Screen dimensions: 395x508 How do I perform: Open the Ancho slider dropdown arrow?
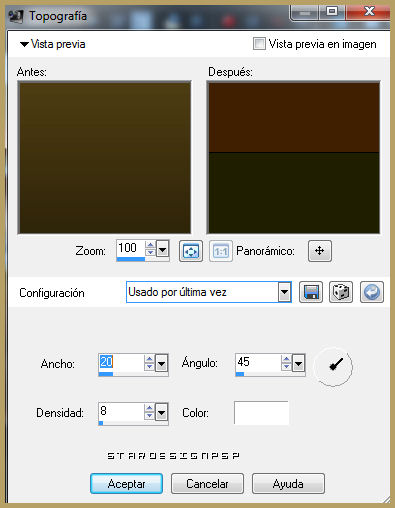point(161,364)
